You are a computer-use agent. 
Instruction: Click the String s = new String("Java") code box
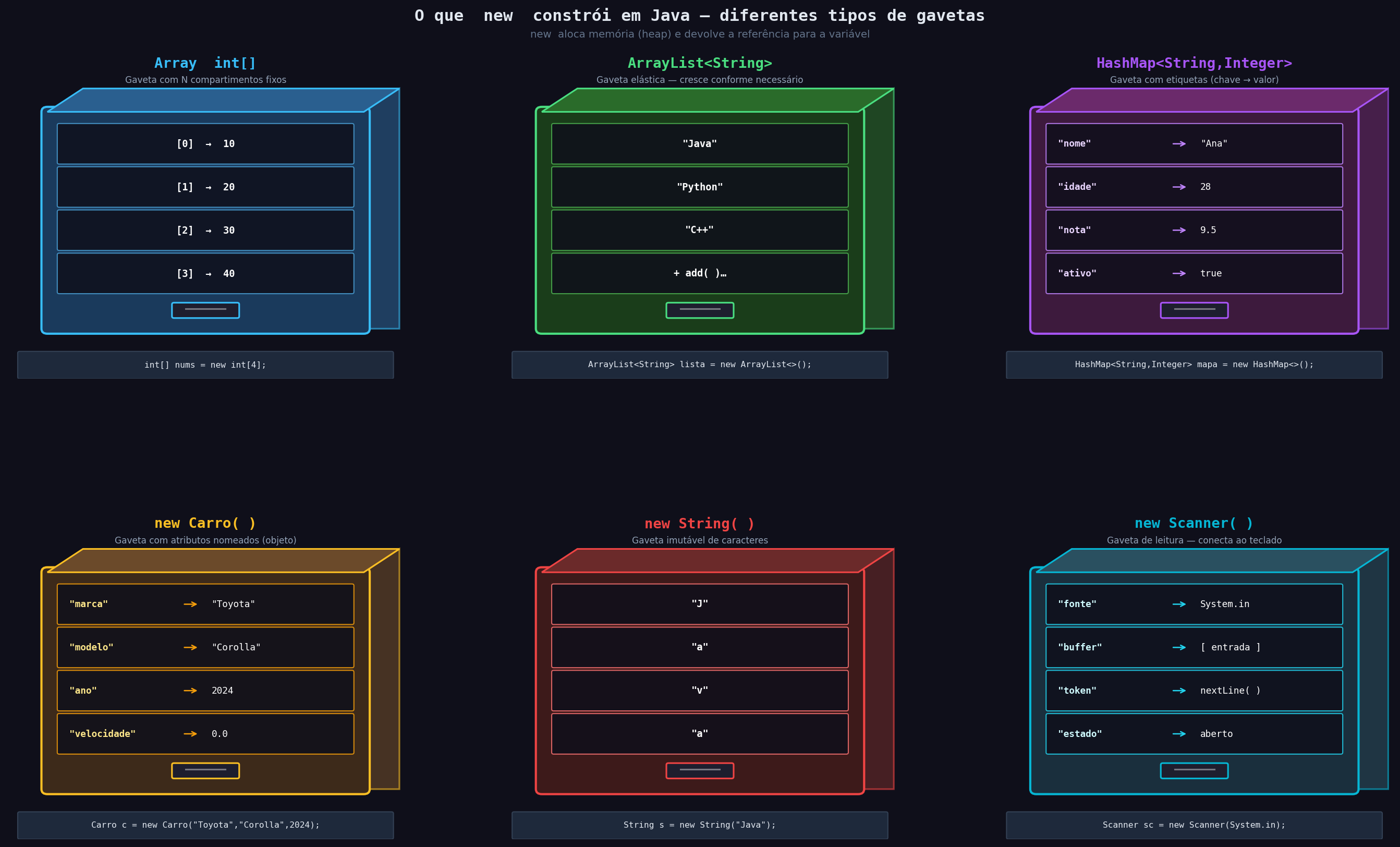699,826
